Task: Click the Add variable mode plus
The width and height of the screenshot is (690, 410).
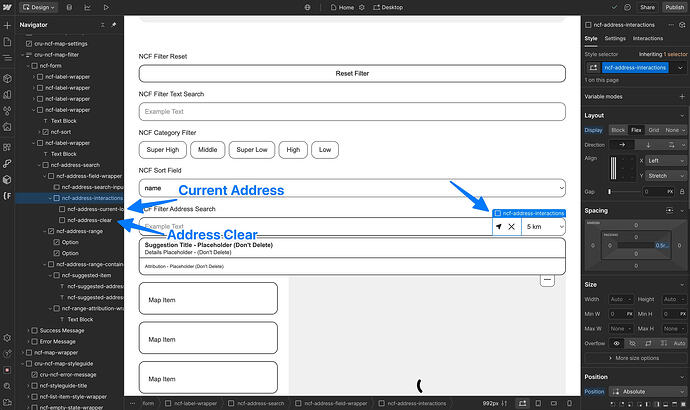Action: pyautogui.click(x=682, y=97)
